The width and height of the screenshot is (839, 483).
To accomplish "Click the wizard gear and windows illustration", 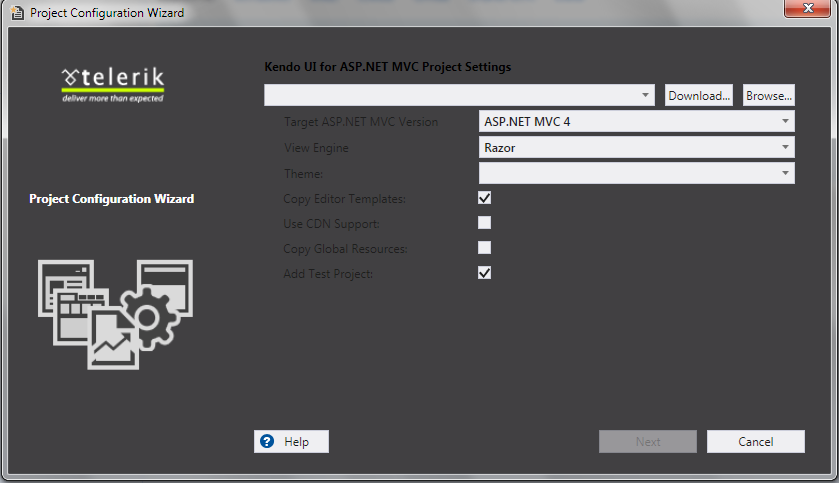I will point(115,315).
